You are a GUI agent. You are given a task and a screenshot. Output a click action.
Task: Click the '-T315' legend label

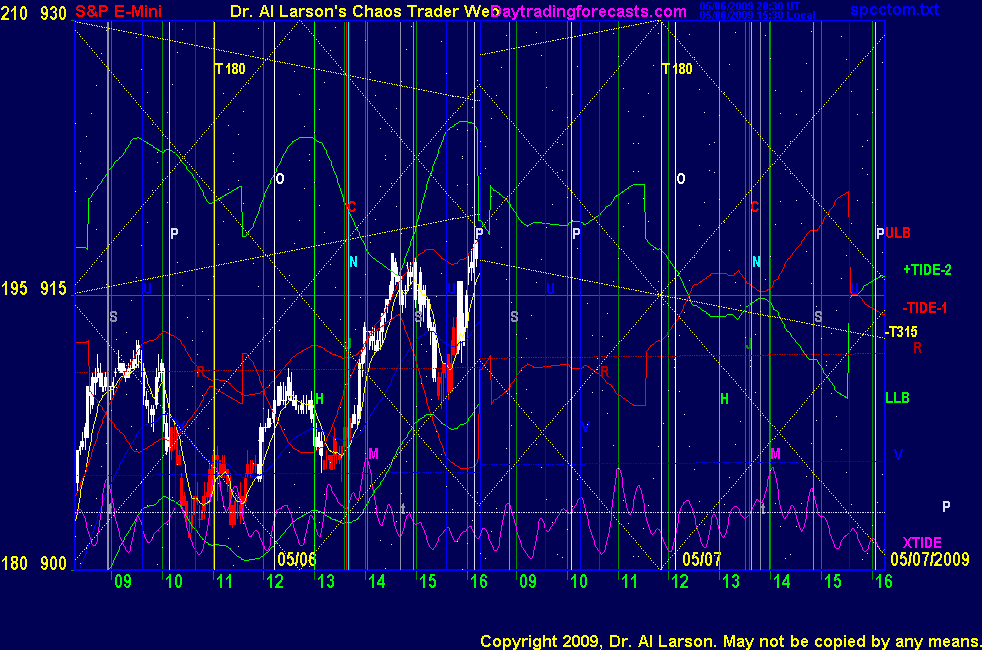tap(901, 332)
